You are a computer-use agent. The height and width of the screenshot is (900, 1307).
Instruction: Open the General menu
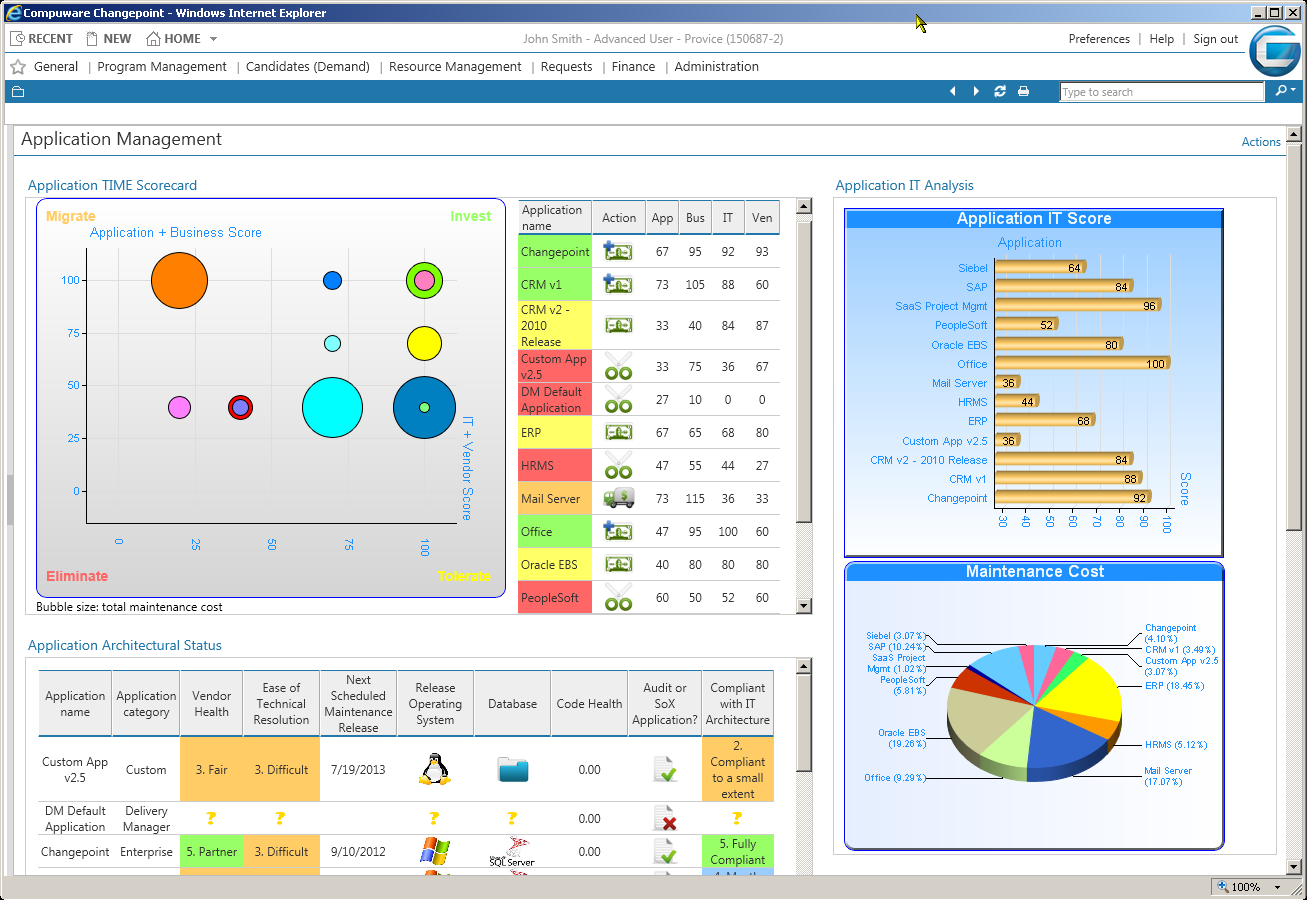[x=56, y=67]
